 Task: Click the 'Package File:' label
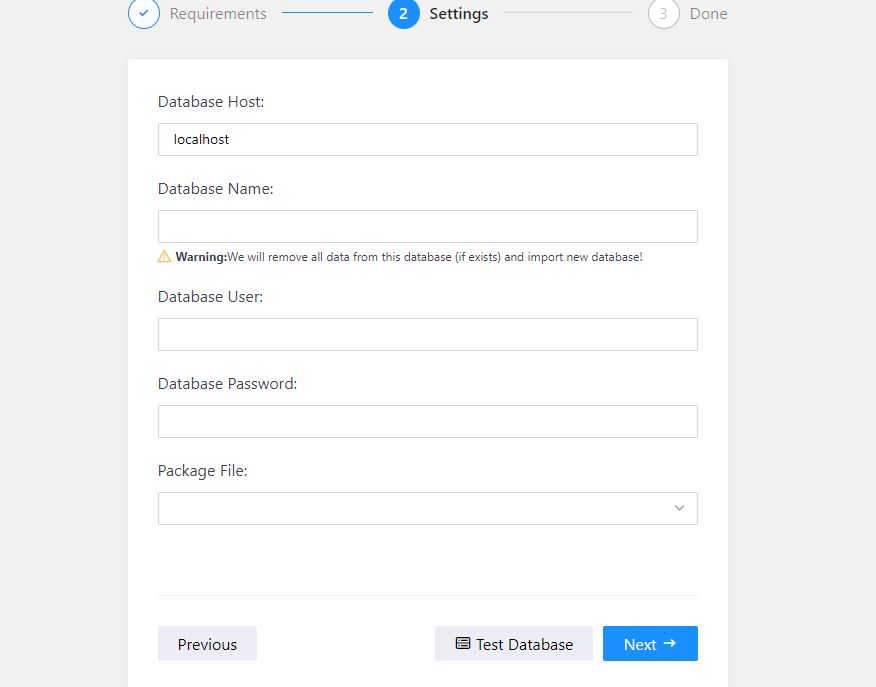(202, 471)
